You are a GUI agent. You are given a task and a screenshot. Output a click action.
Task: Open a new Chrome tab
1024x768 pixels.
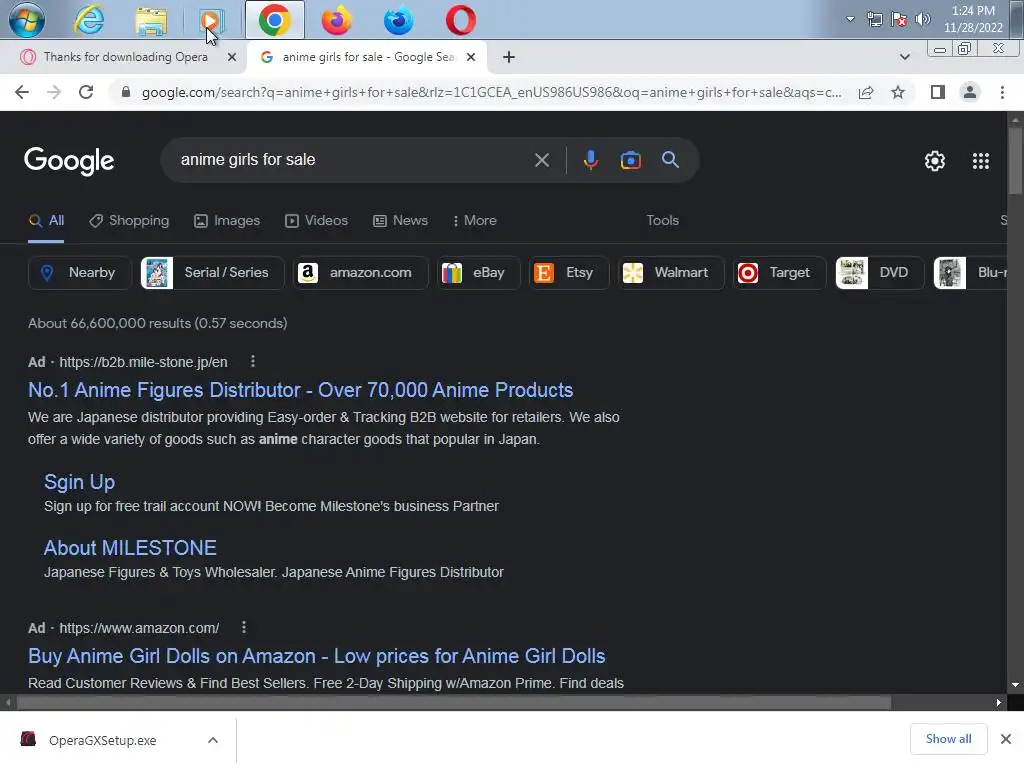(x=509, y=57)
